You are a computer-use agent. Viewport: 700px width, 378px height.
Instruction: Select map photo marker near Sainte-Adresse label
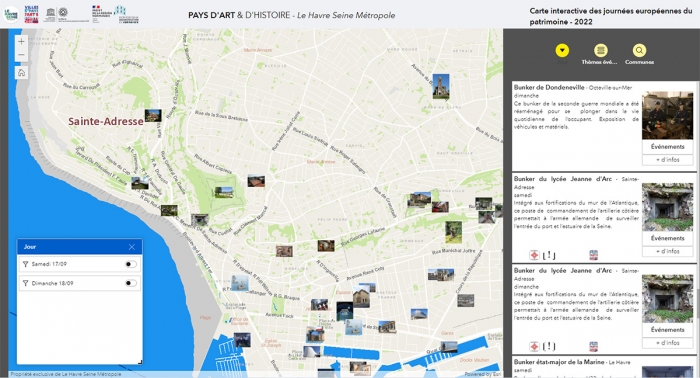(x=153, y=115)
